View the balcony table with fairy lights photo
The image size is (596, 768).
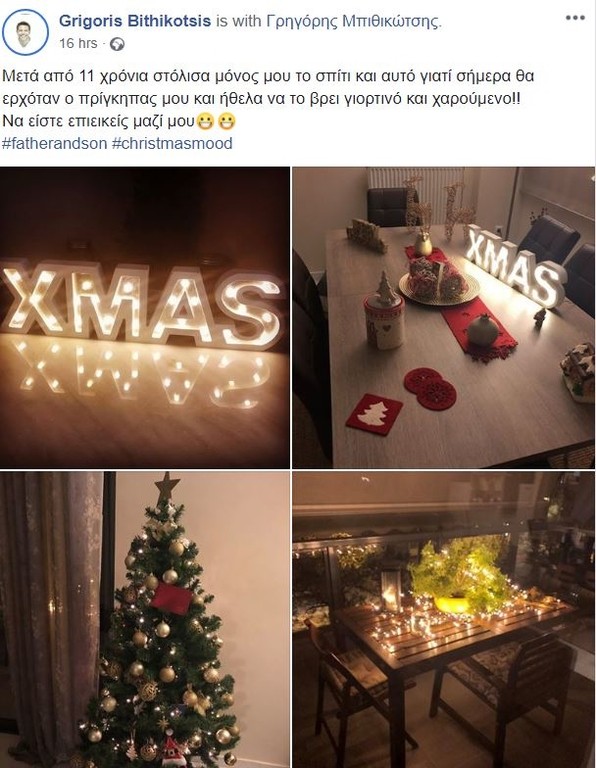click(x=444, y=620)
